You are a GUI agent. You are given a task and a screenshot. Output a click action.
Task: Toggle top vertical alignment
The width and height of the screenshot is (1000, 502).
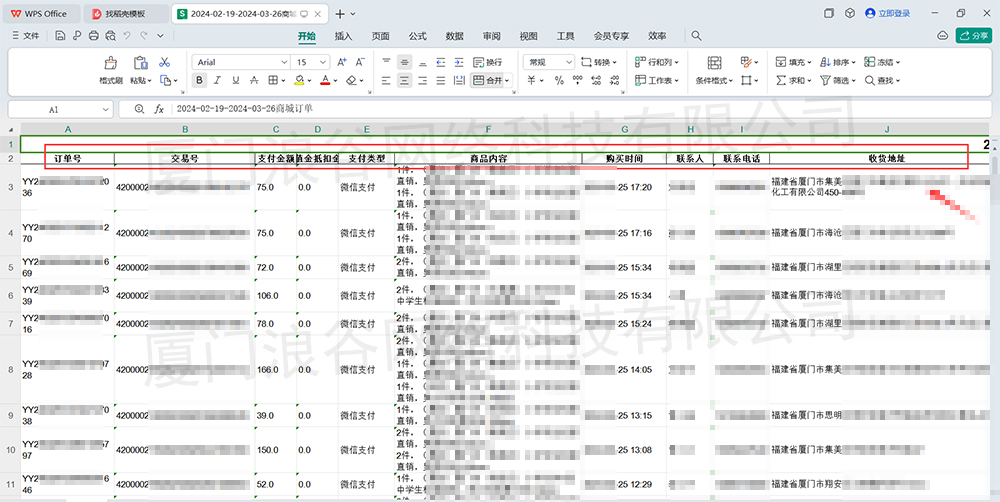pyautogui.click(x=386, y=62)
